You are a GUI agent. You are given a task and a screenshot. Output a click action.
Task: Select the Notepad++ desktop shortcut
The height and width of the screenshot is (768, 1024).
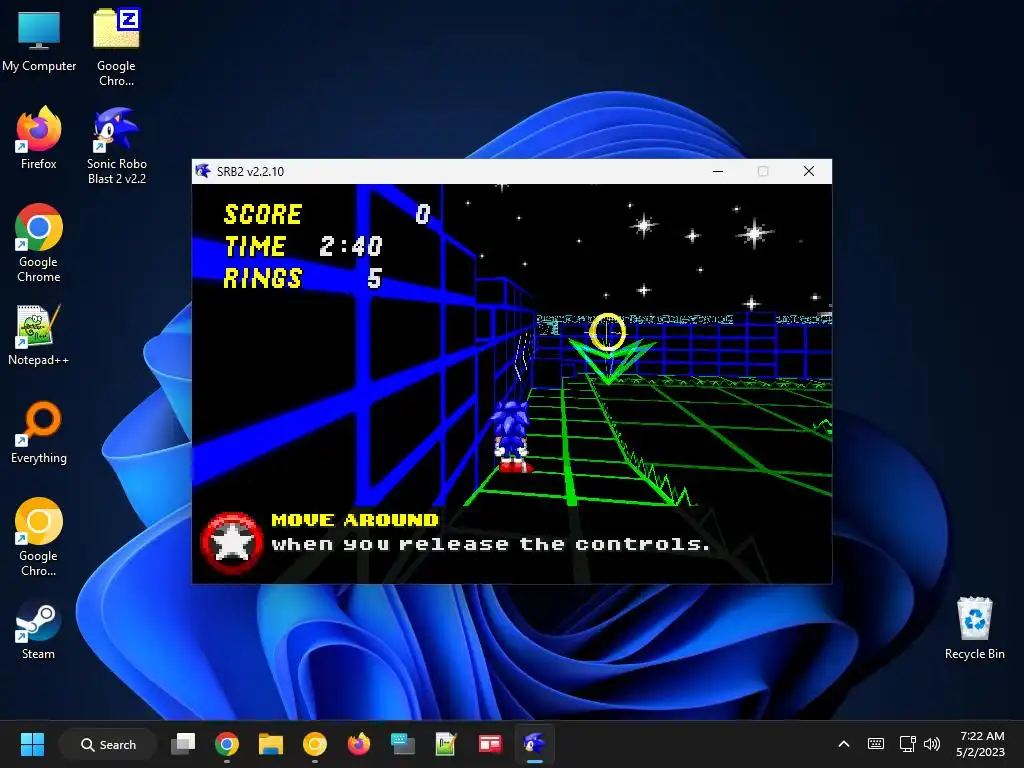pyautogui.click(x=39, y=335)
